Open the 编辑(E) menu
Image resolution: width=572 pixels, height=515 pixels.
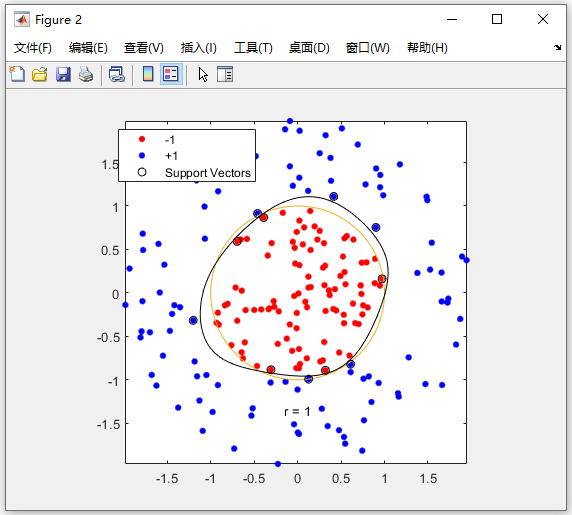click(88, 48)
